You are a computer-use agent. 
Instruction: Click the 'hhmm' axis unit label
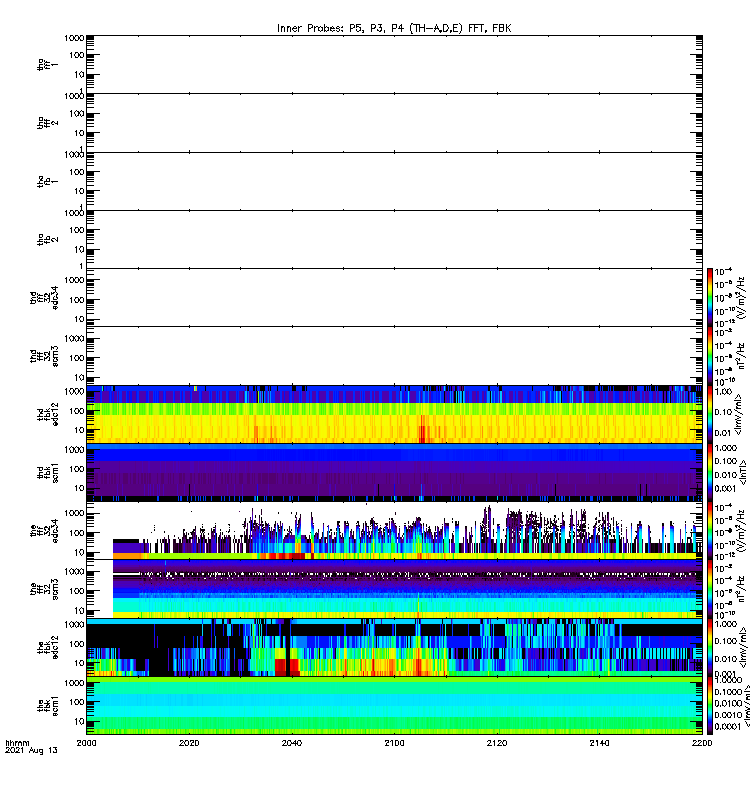(x=17, y=743)
